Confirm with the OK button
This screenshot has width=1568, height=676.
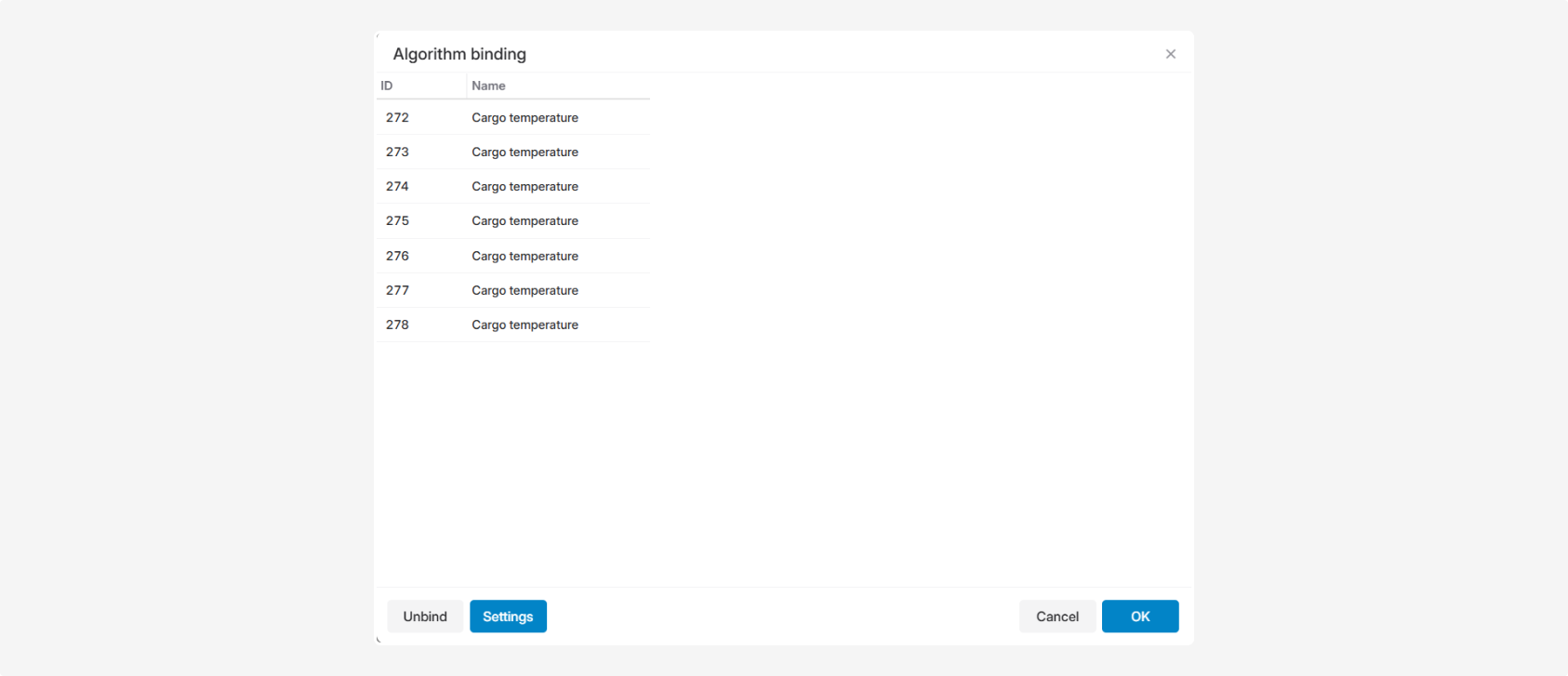tap(1140, 616)
